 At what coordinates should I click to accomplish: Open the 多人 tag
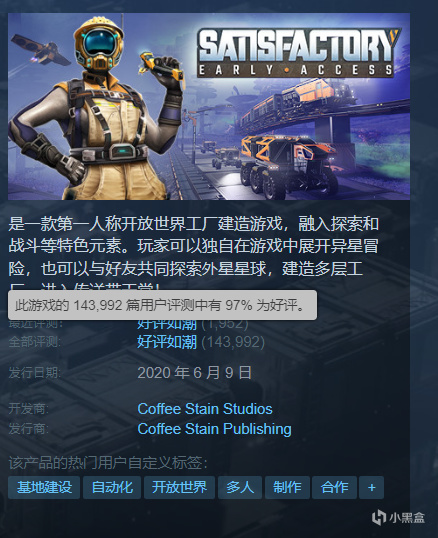click(240, 487)
